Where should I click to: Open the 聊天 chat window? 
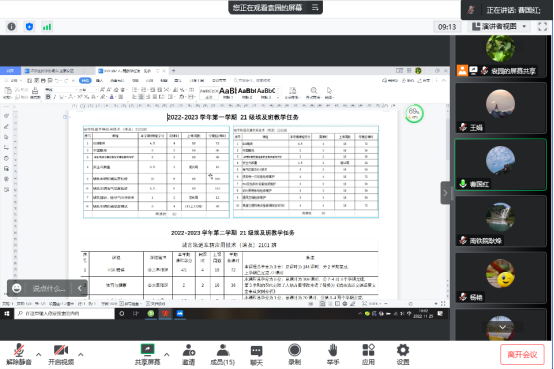pyautogui.click(x=257, y=355)
